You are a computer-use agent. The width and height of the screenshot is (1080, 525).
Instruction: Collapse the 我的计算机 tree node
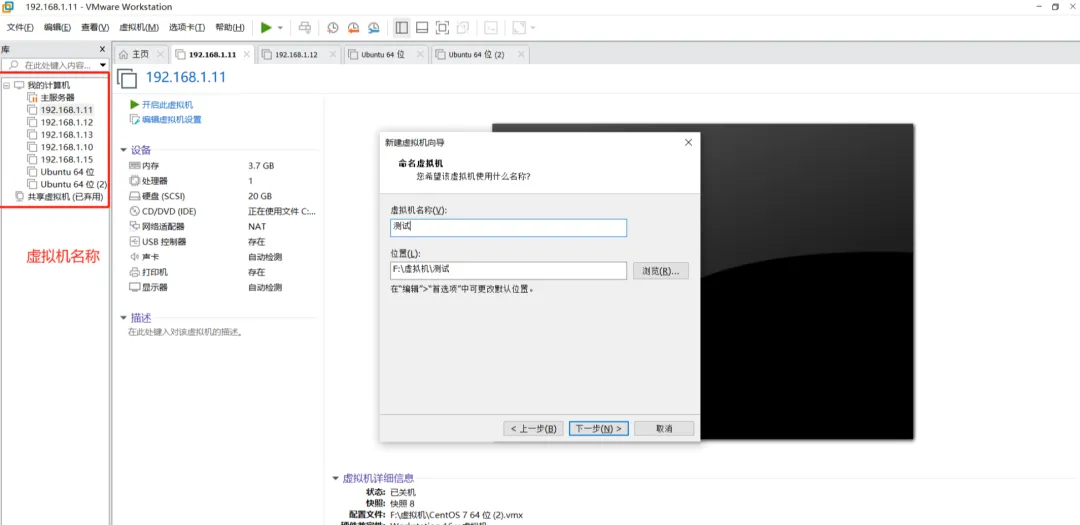coord(6,85)
